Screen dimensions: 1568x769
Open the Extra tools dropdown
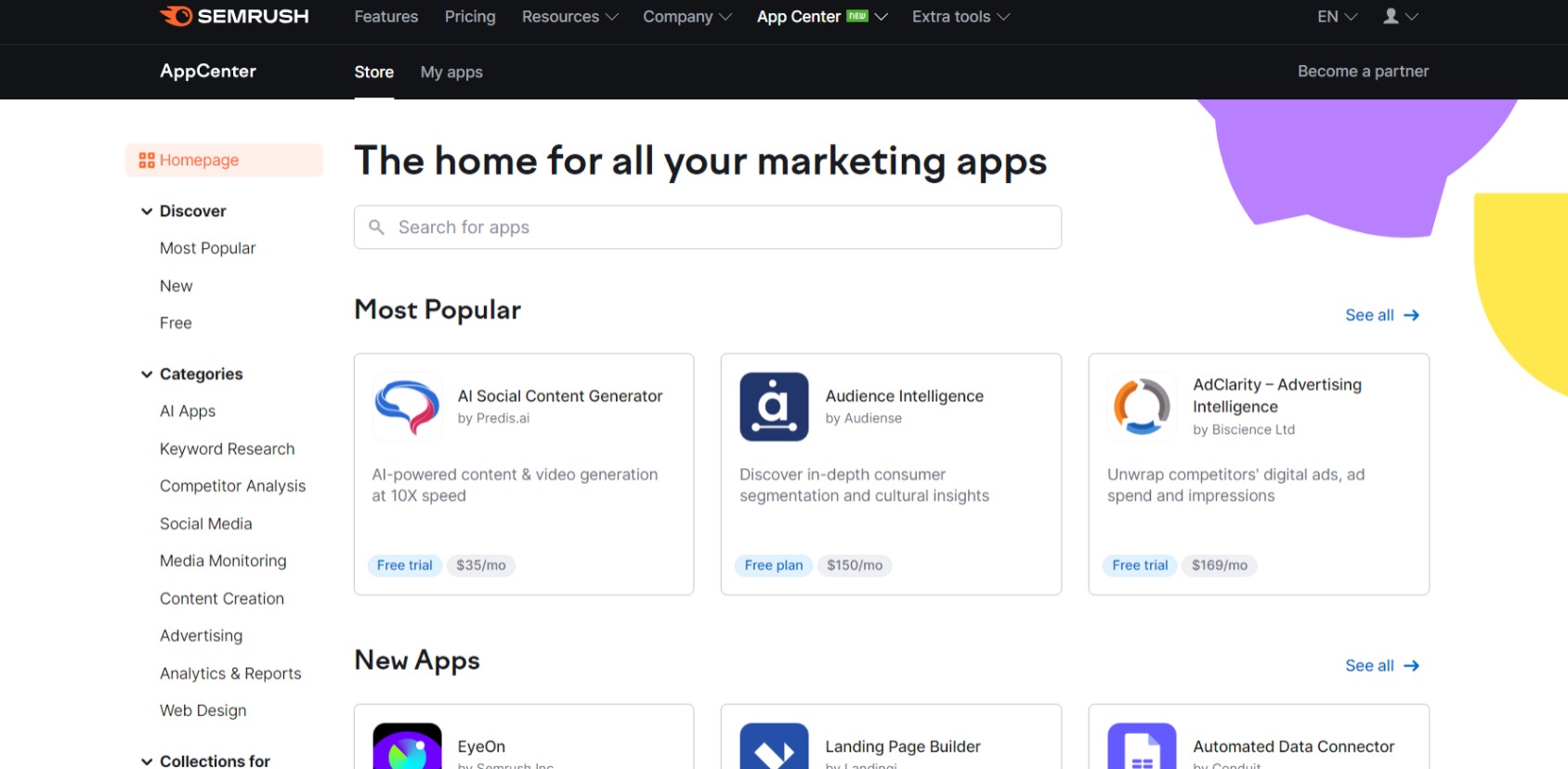click(x=960, y=17)
